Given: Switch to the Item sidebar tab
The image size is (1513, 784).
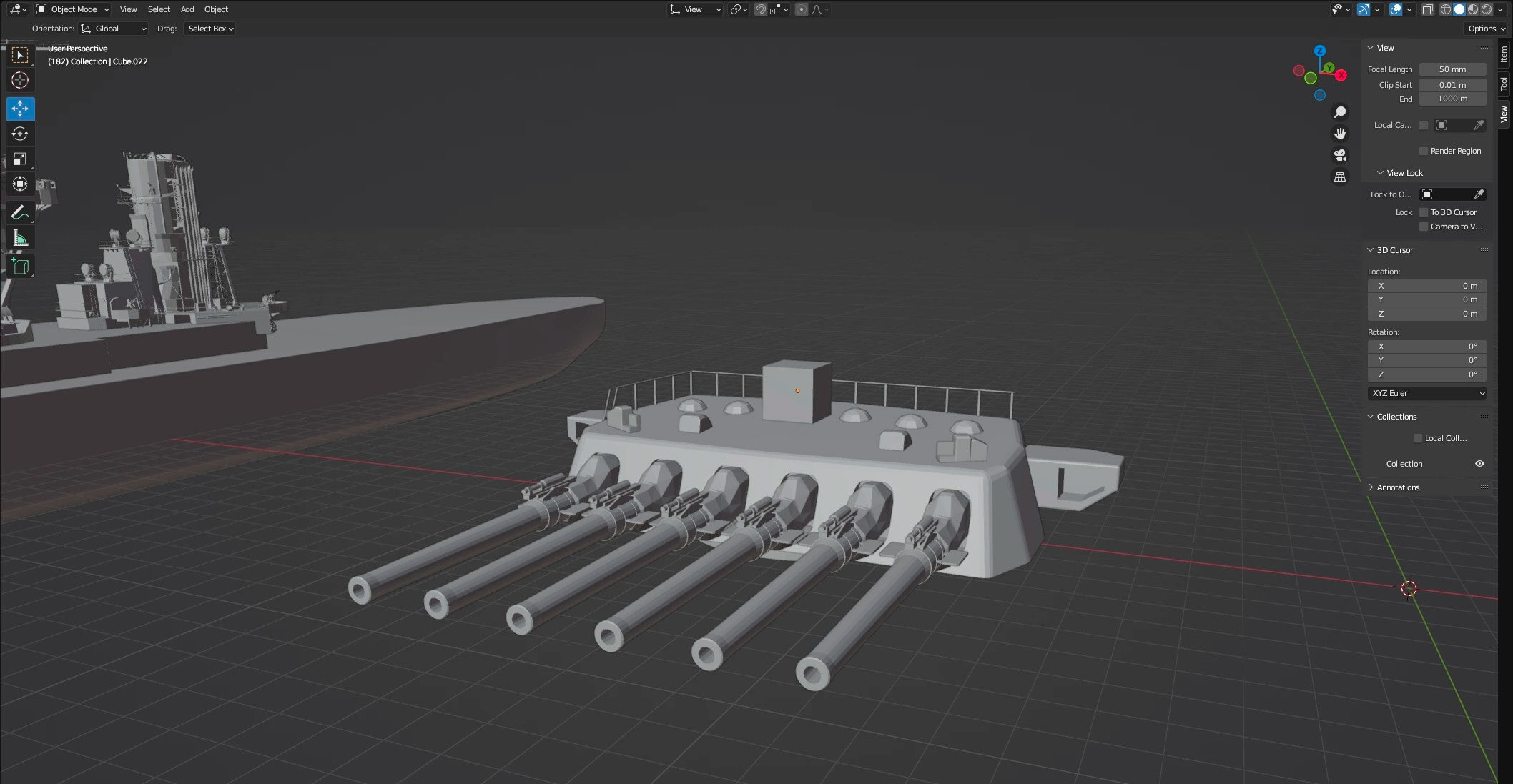Looking at the screenshot, I should coord(1504,54).
